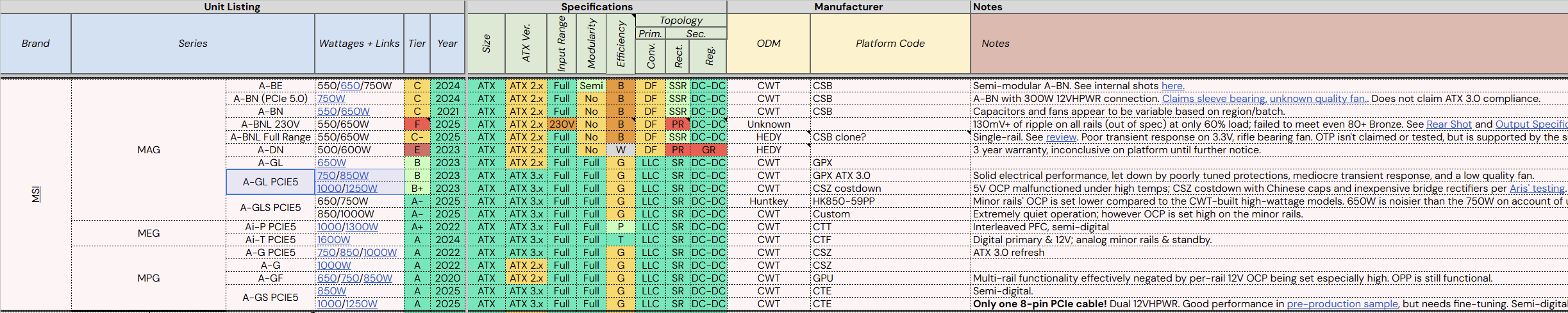Select the 'Platform Code' column header
This screenshot has width=1568, height=313.
pyautogui.click(x=890, y=44)
